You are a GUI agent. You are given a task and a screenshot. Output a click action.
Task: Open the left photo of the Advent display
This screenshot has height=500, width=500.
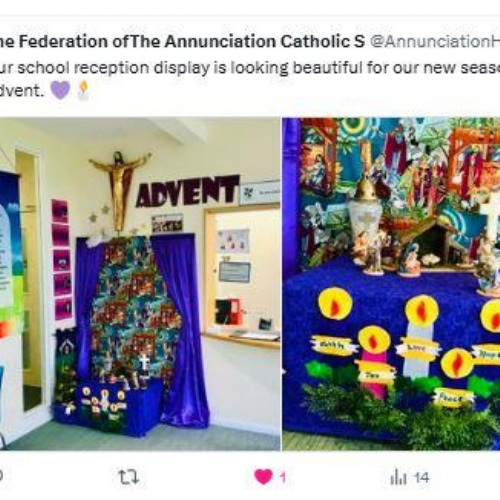140,284
